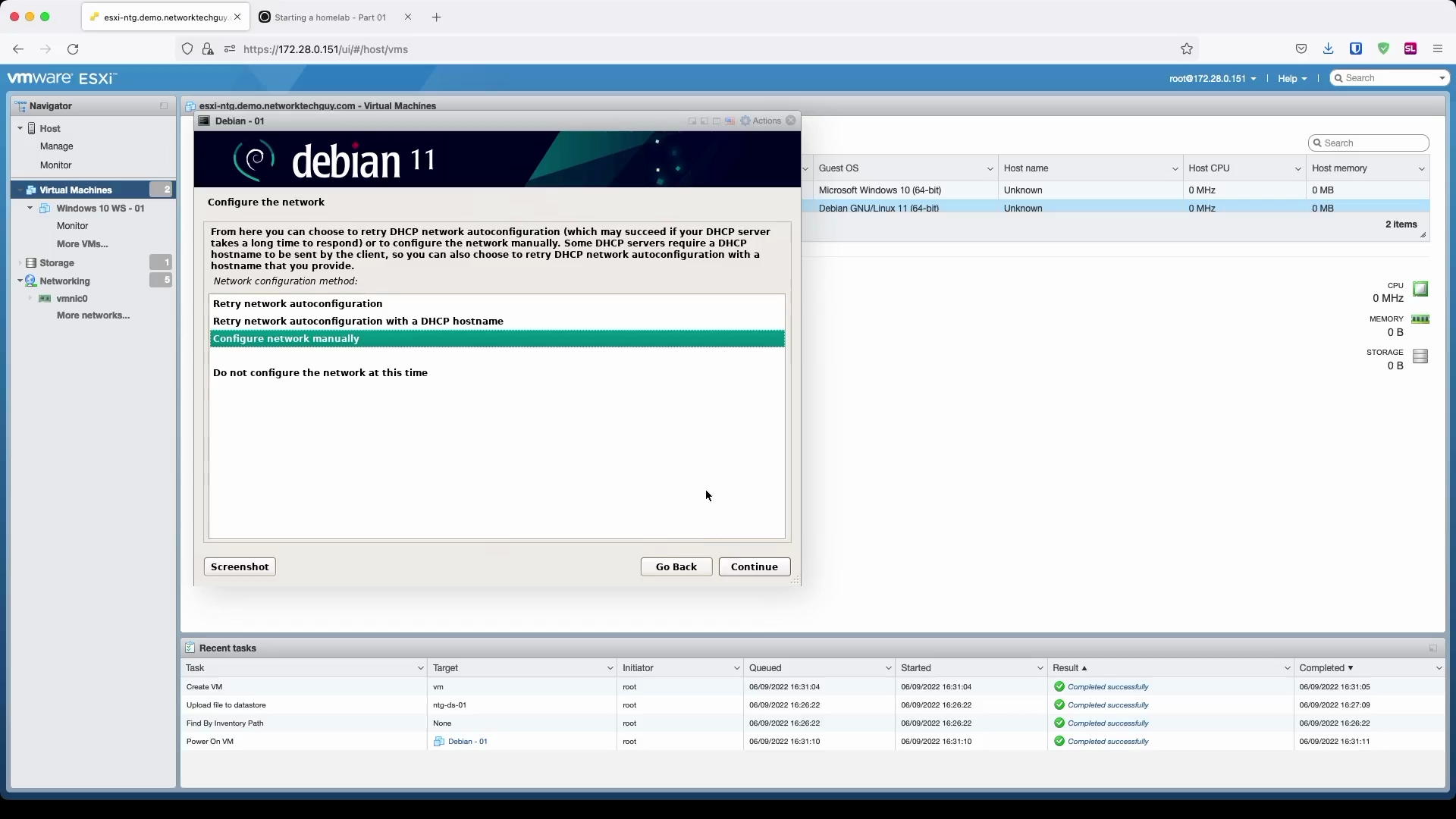Show tracking protection shield info
The width and height of the screenshot is (1456, 819).
click(187, 49)
